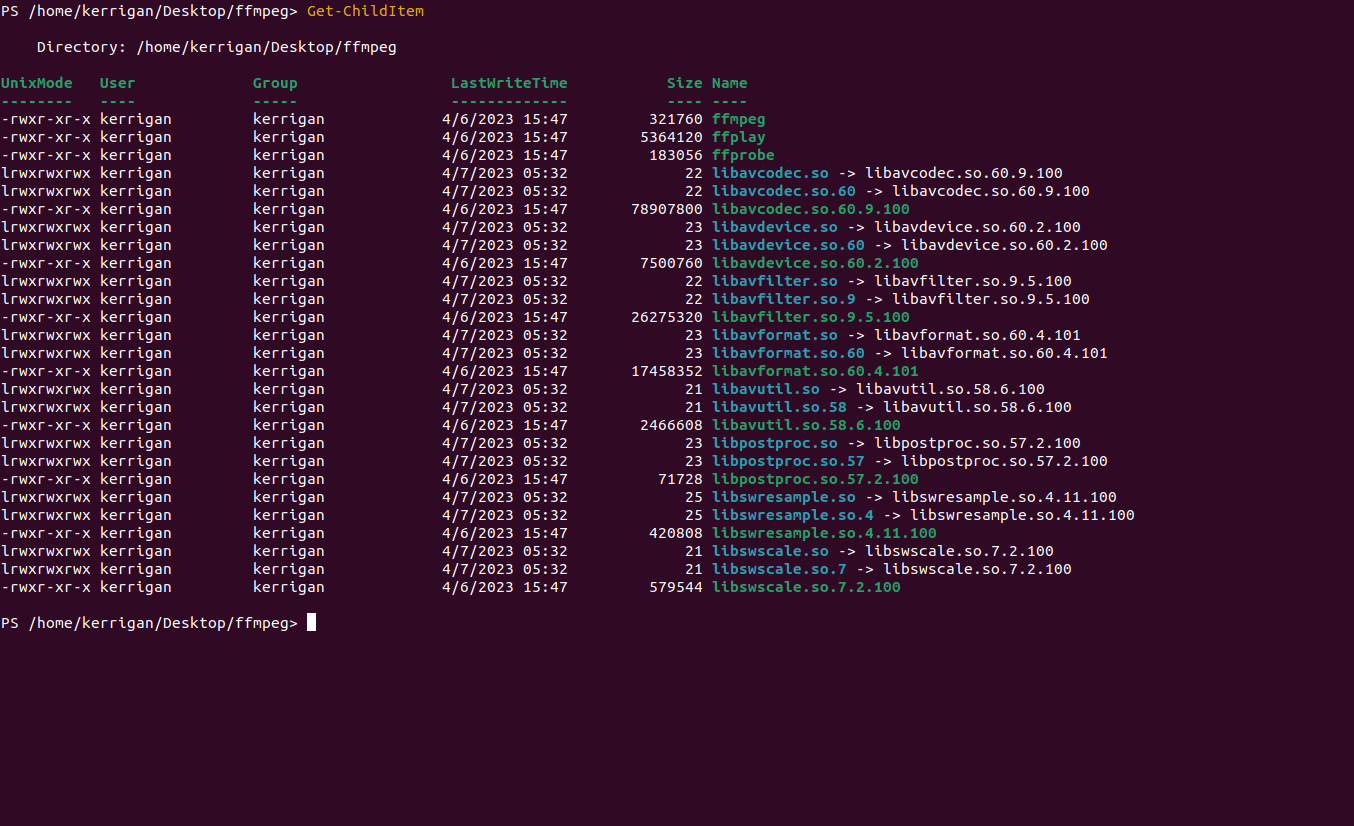The width and height of the screenshot is (1354, 826).
Task: Click the libavutil.so.58.6.100 file name
Action: (805, 424)
